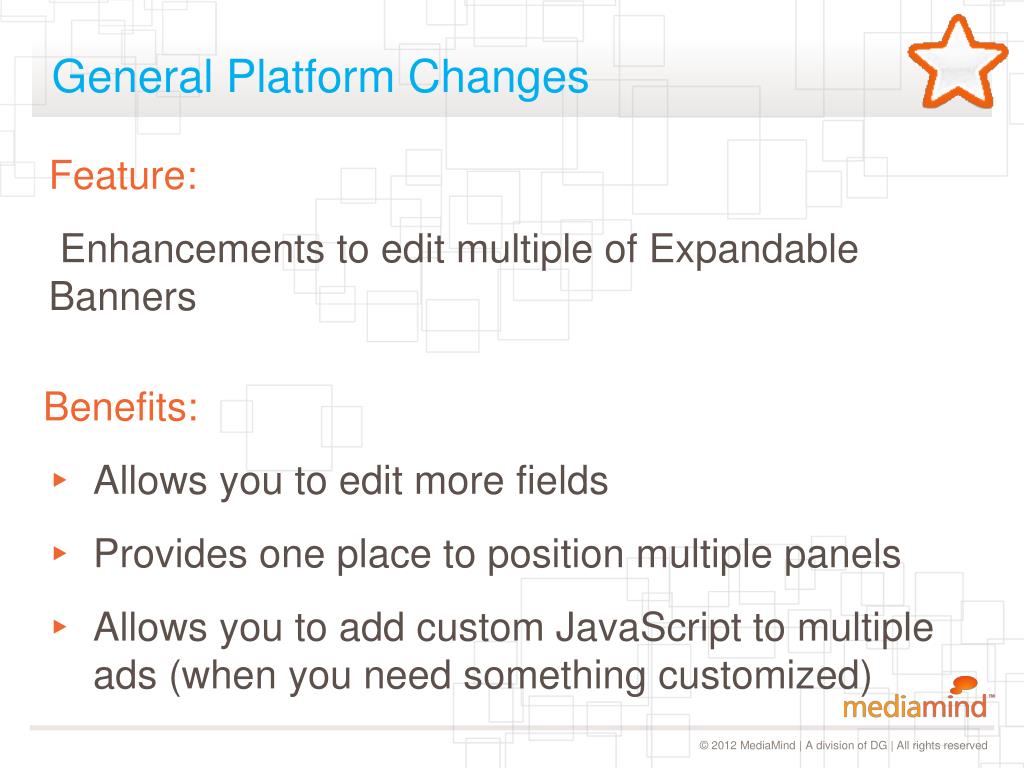Select Allows you to edit more fields
Screen dimensions: 1024x768
[351, 481]
